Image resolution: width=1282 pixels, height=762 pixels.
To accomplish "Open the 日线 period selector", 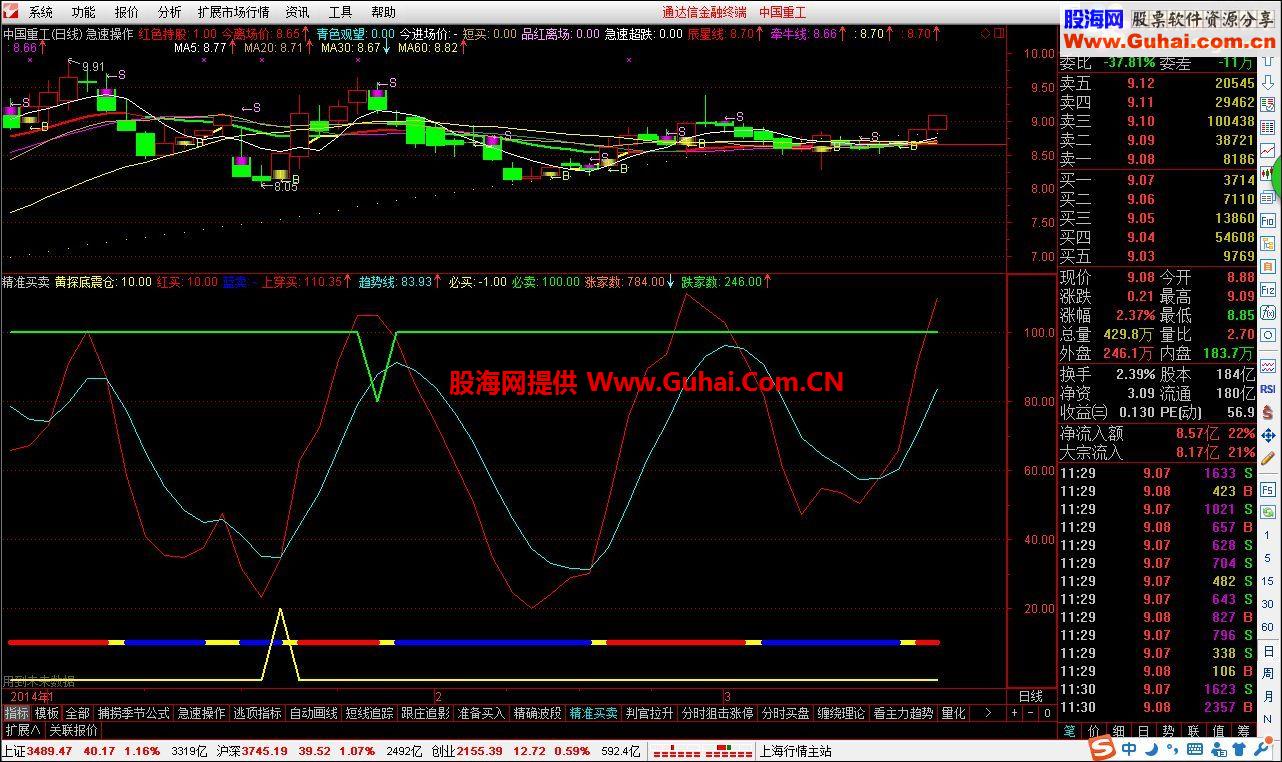I will (1030, 695).
